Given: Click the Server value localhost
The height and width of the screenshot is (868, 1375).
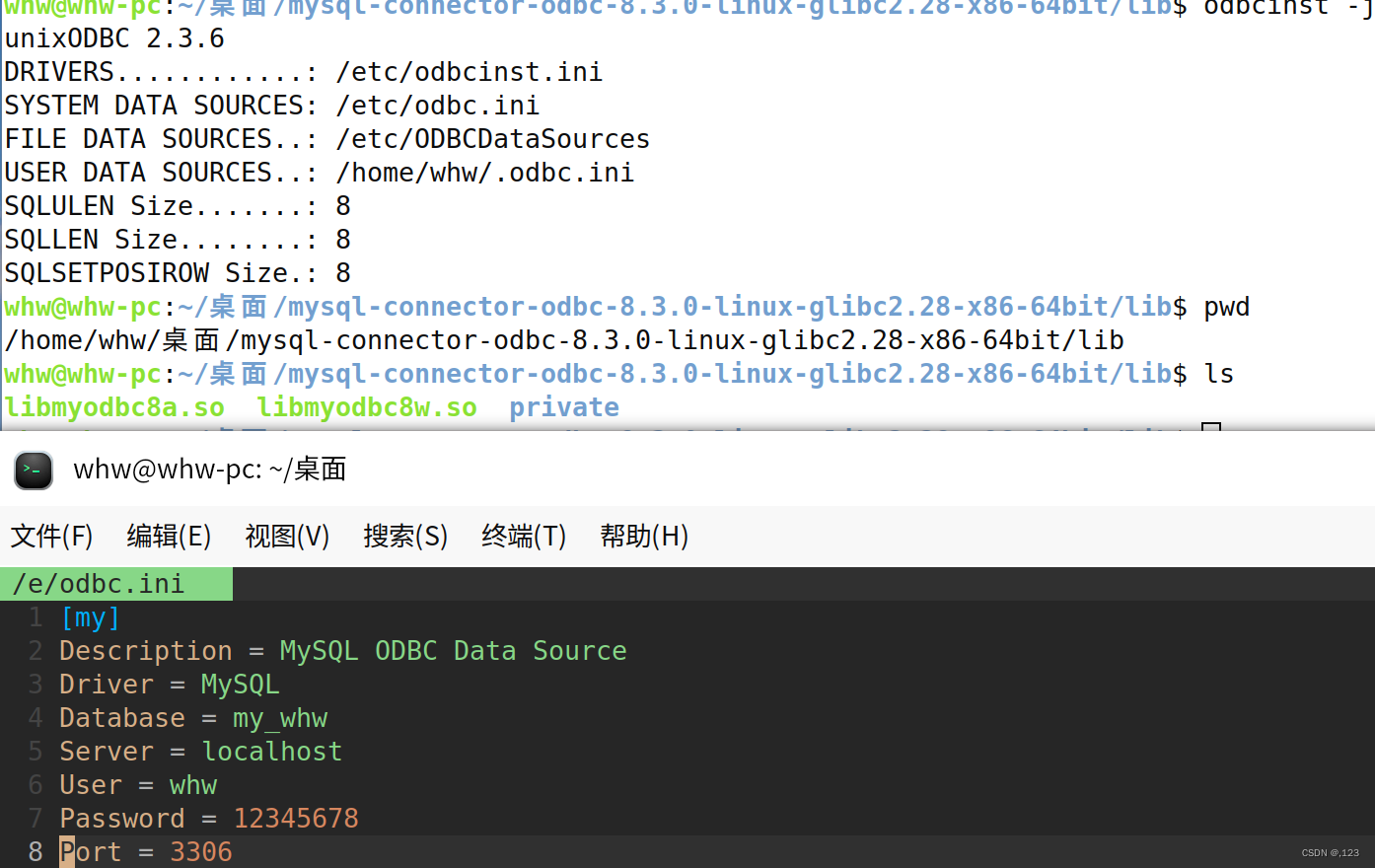Looking at the screenshot, I should tap(271, 751).
